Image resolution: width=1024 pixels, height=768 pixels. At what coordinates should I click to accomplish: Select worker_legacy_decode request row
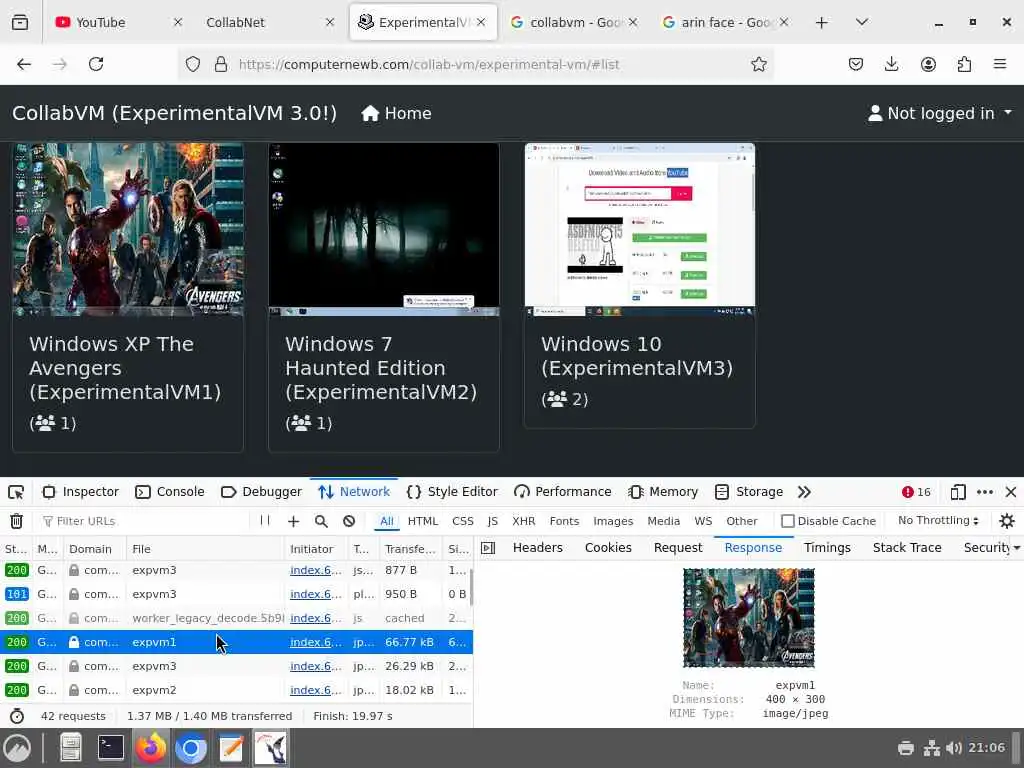[236, 618]
